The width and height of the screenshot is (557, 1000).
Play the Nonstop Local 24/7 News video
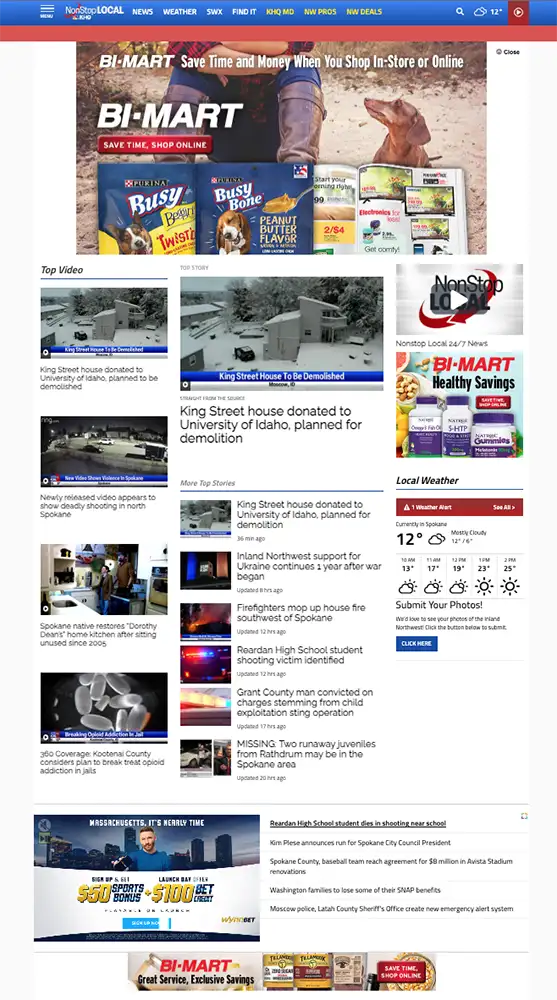[459, 299]
